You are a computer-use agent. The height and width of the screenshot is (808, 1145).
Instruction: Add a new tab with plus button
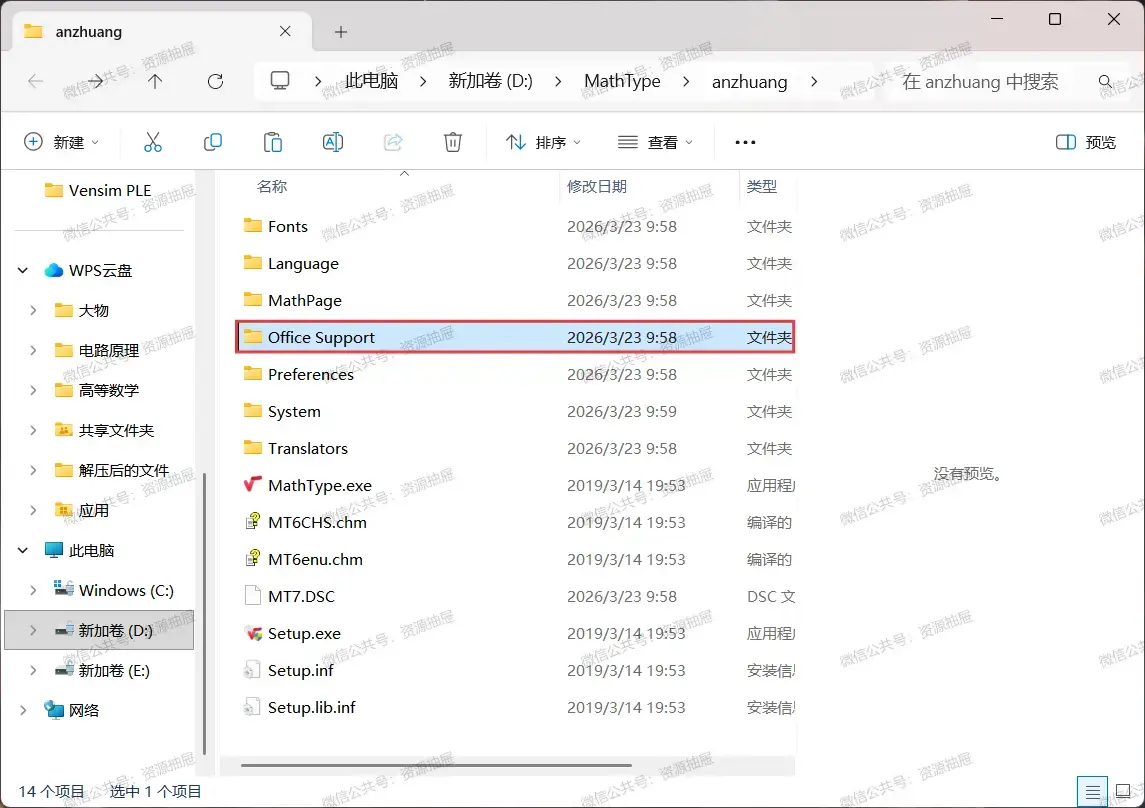pos(340,31)
